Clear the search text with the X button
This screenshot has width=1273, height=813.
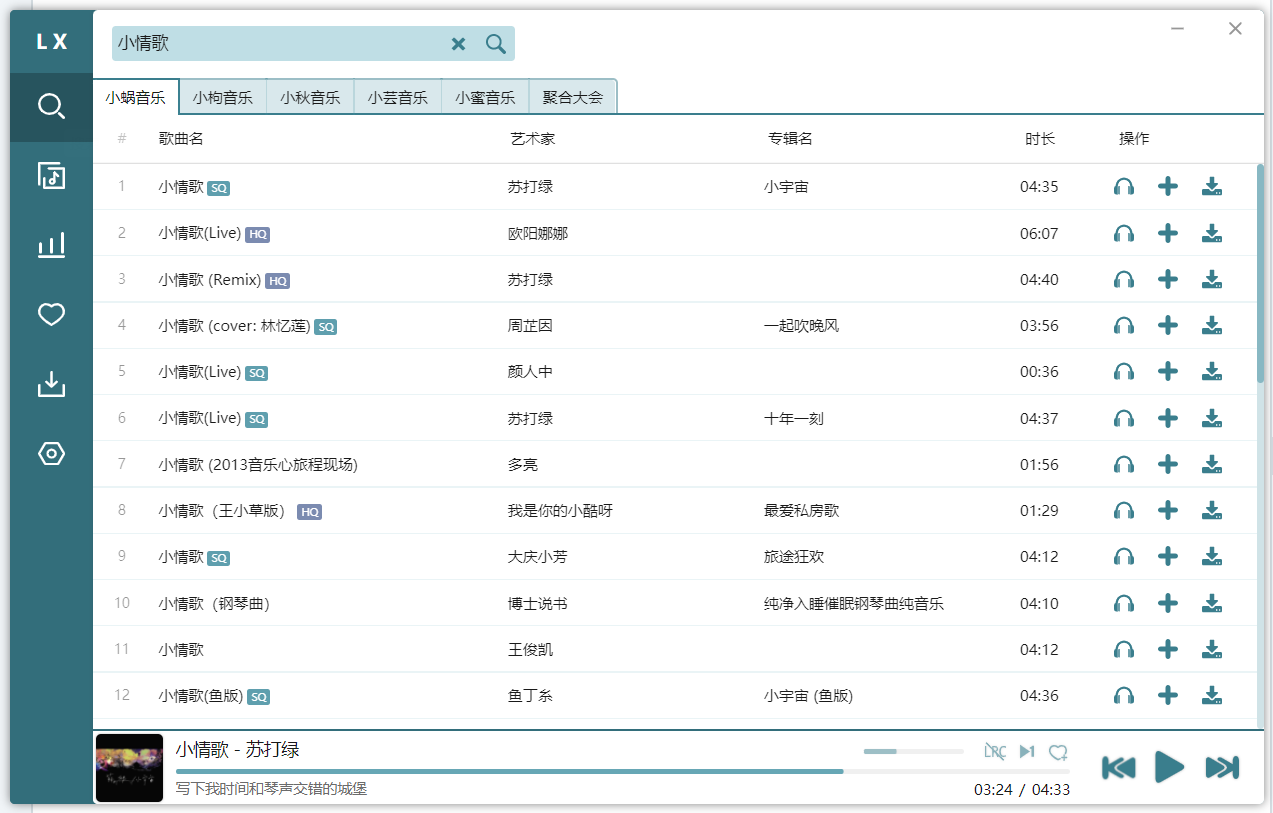pyautogui.click(x=458, y=44)
